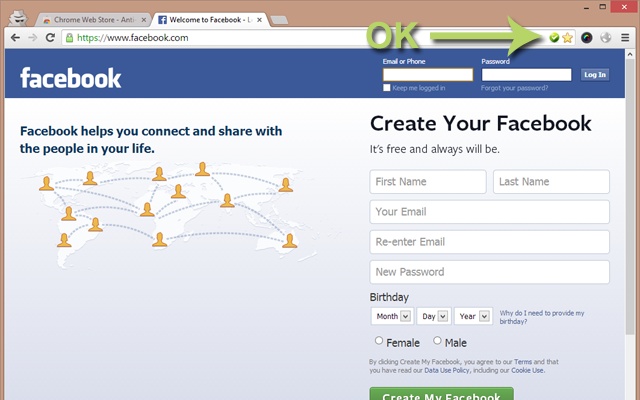Click the text It's free and always will be
This screenshot has width=640, height=400.
[x=435, y=149]
